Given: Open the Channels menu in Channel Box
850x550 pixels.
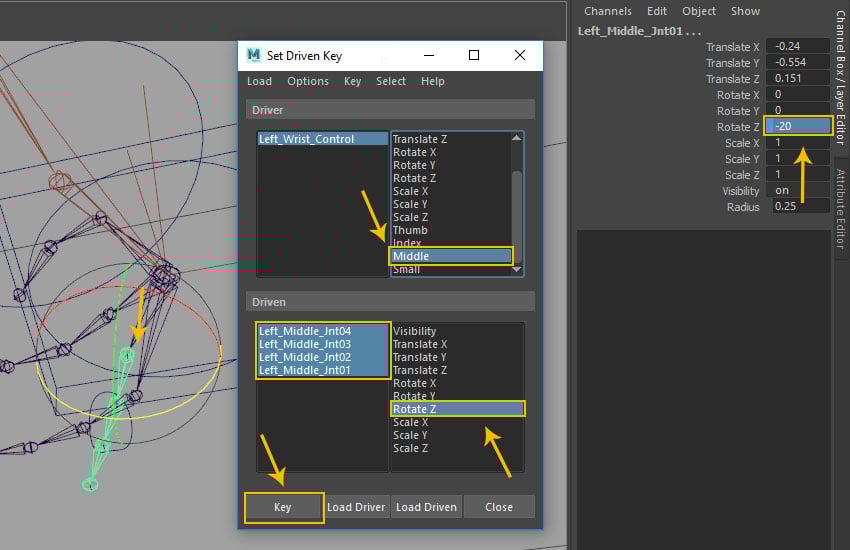Looking at the screenshot, I should [x=607, y=11].
